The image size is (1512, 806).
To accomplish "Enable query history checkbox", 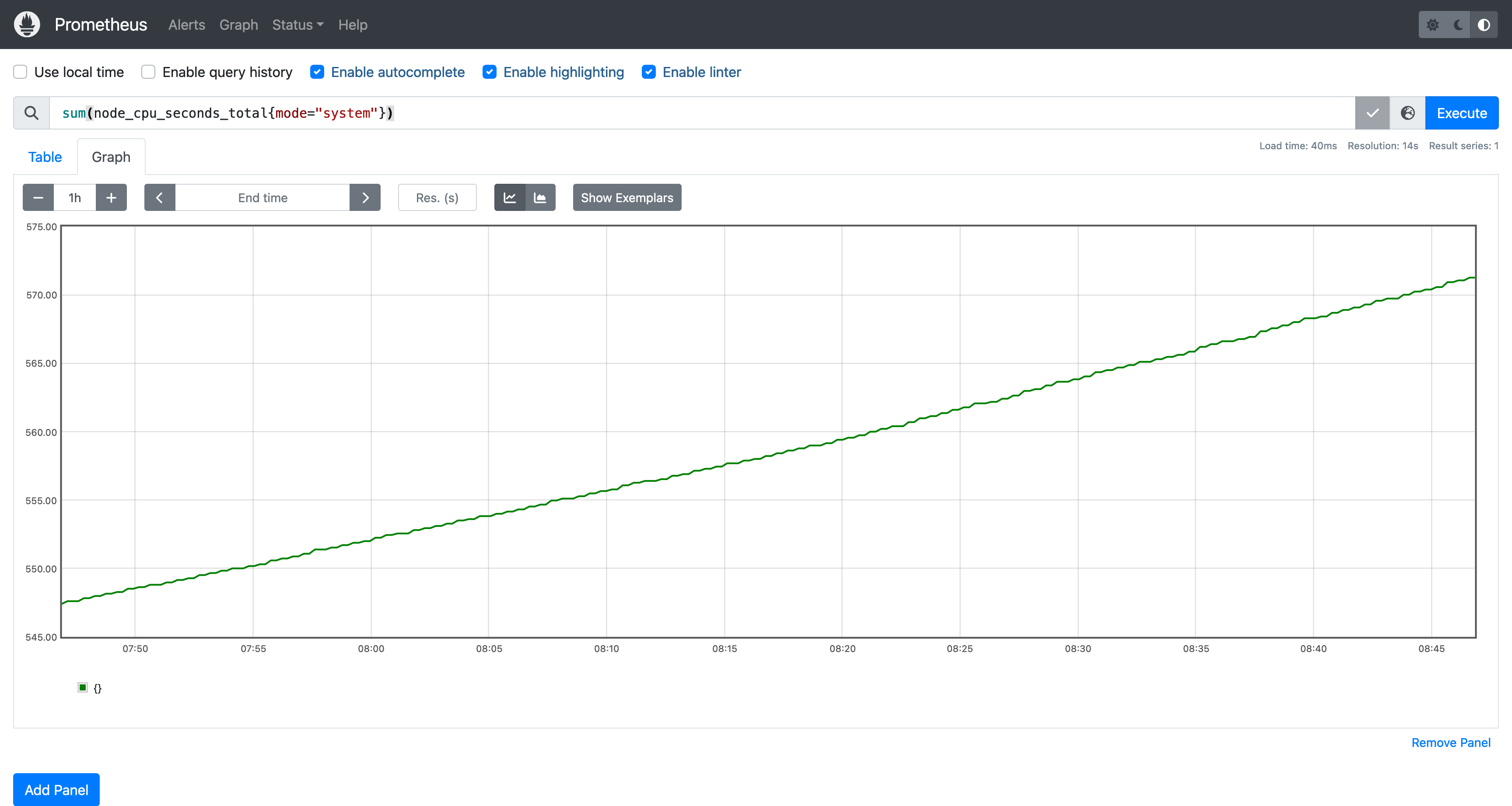I will pos(148,72).
